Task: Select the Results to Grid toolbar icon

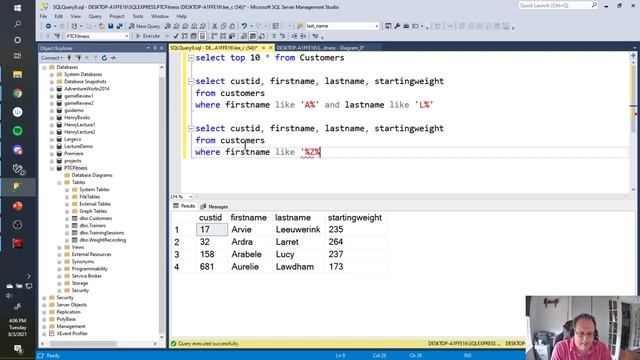Action: click(253, 36)
